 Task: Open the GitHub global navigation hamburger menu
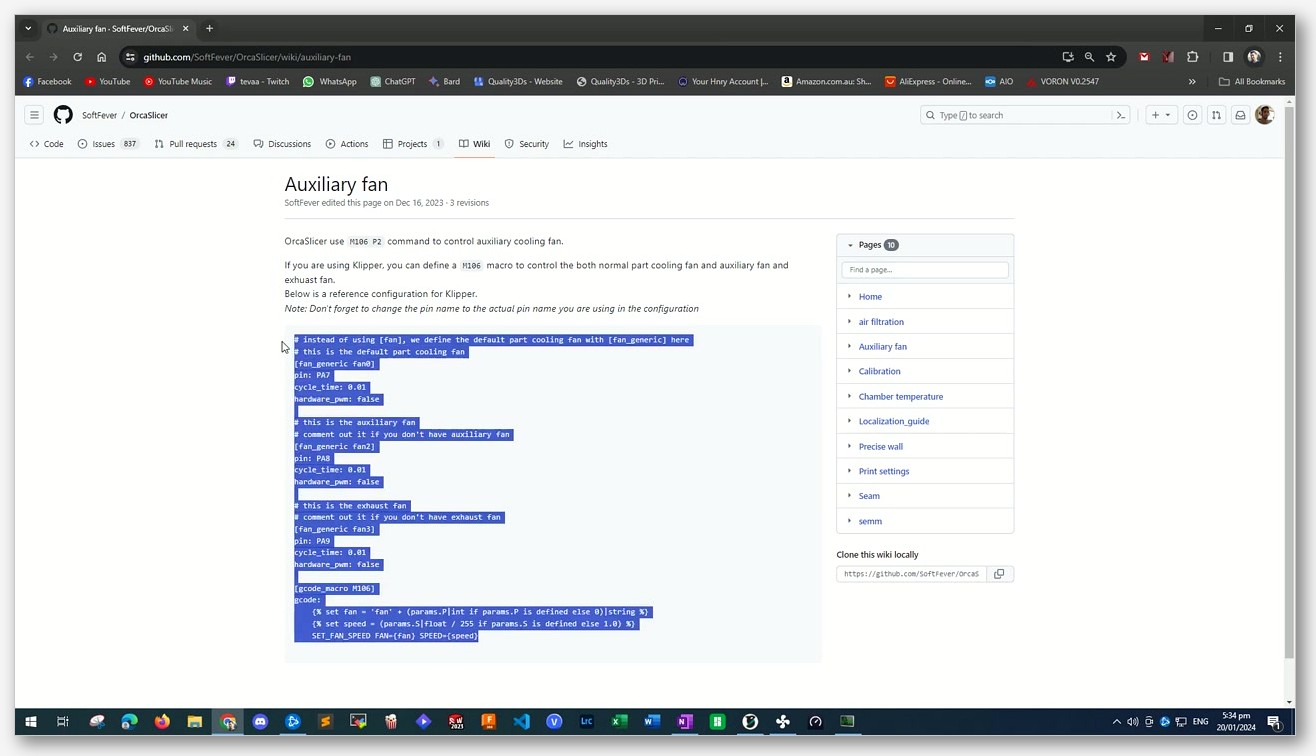pos(34,115)
